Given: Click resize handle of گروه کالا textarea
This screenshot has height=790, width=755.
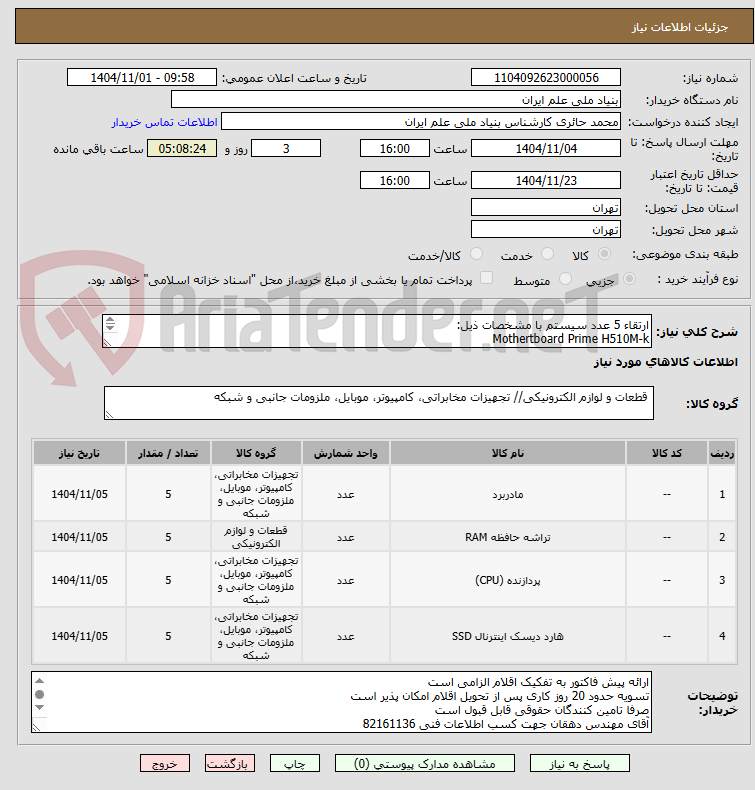Looking at the screenshot, I should (x=109, y=415).
